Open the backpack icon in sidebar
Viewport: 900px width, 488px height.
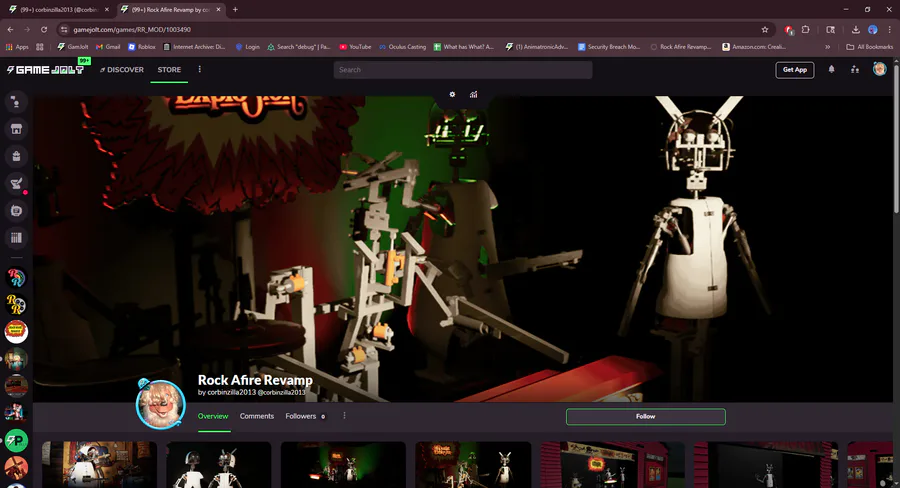click(x=16, y=156)
